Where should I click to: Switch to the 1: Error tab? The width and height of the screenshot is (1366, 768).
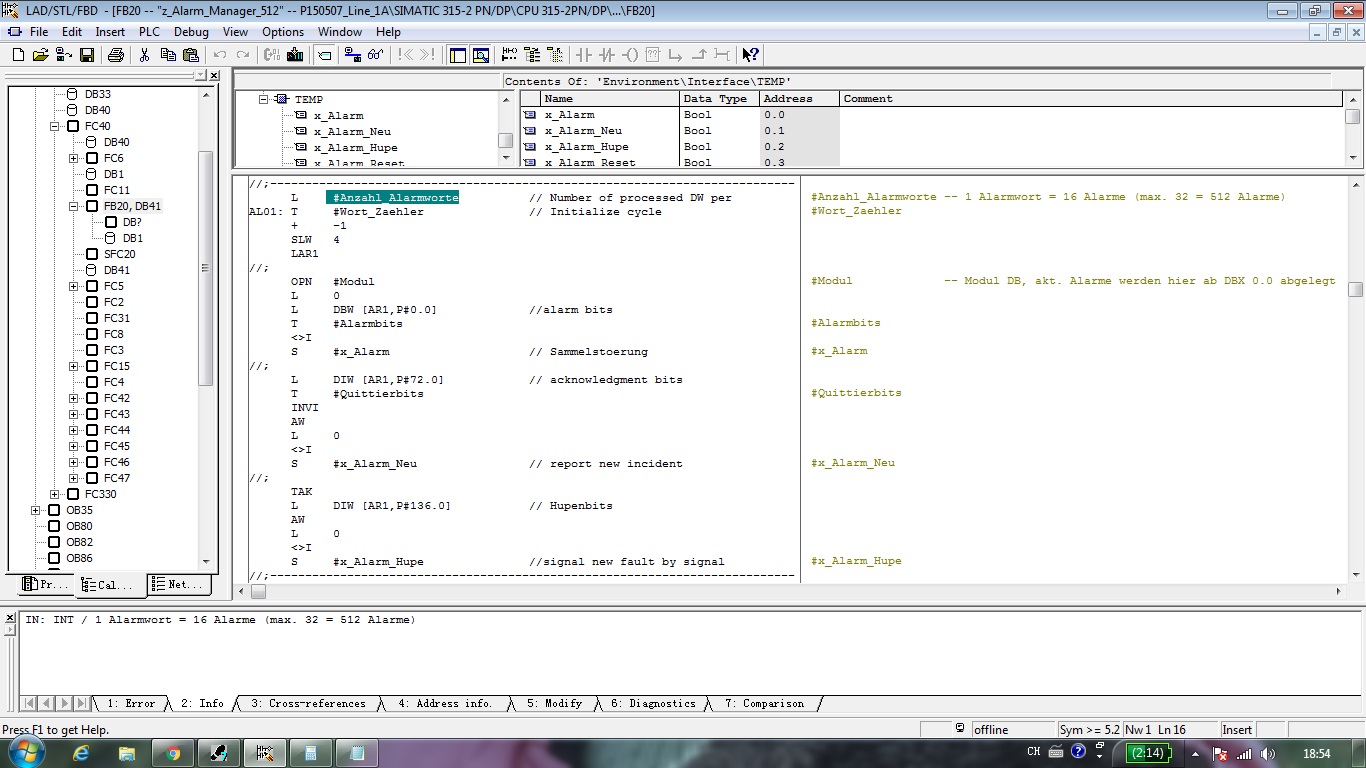(131, 704)
